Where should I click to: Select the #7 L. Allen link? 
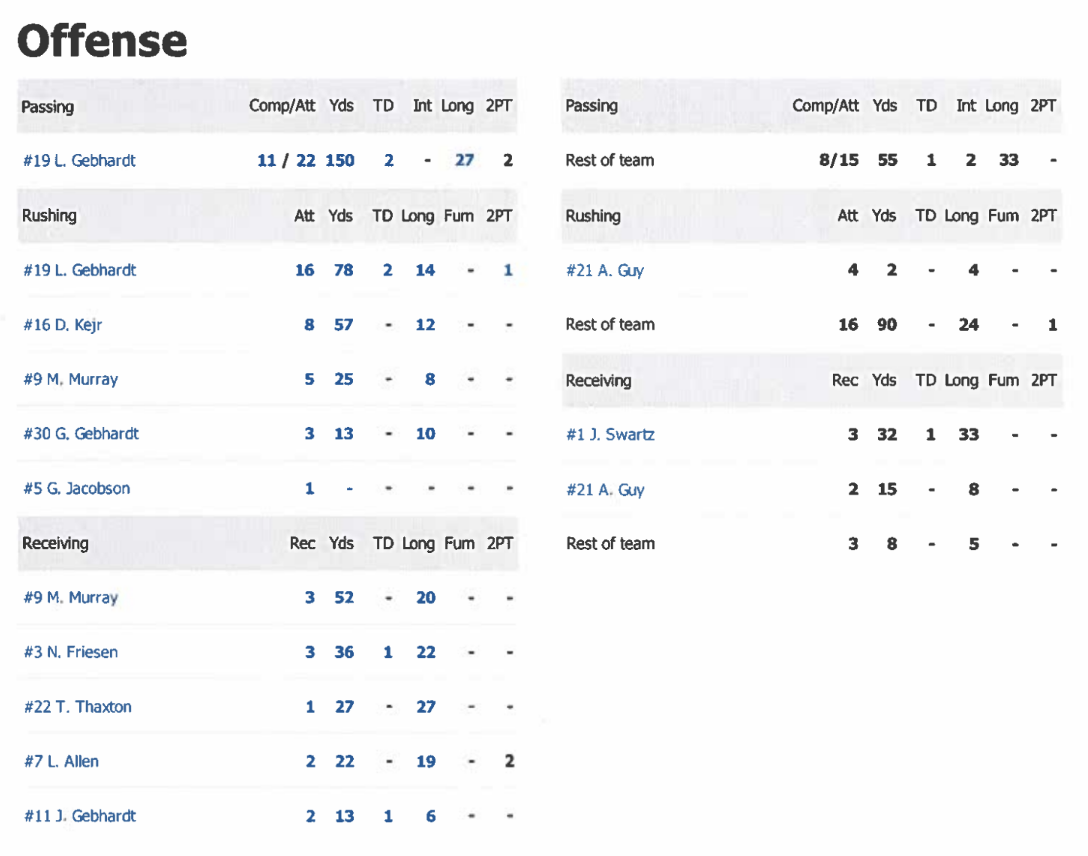coord(61,762)
